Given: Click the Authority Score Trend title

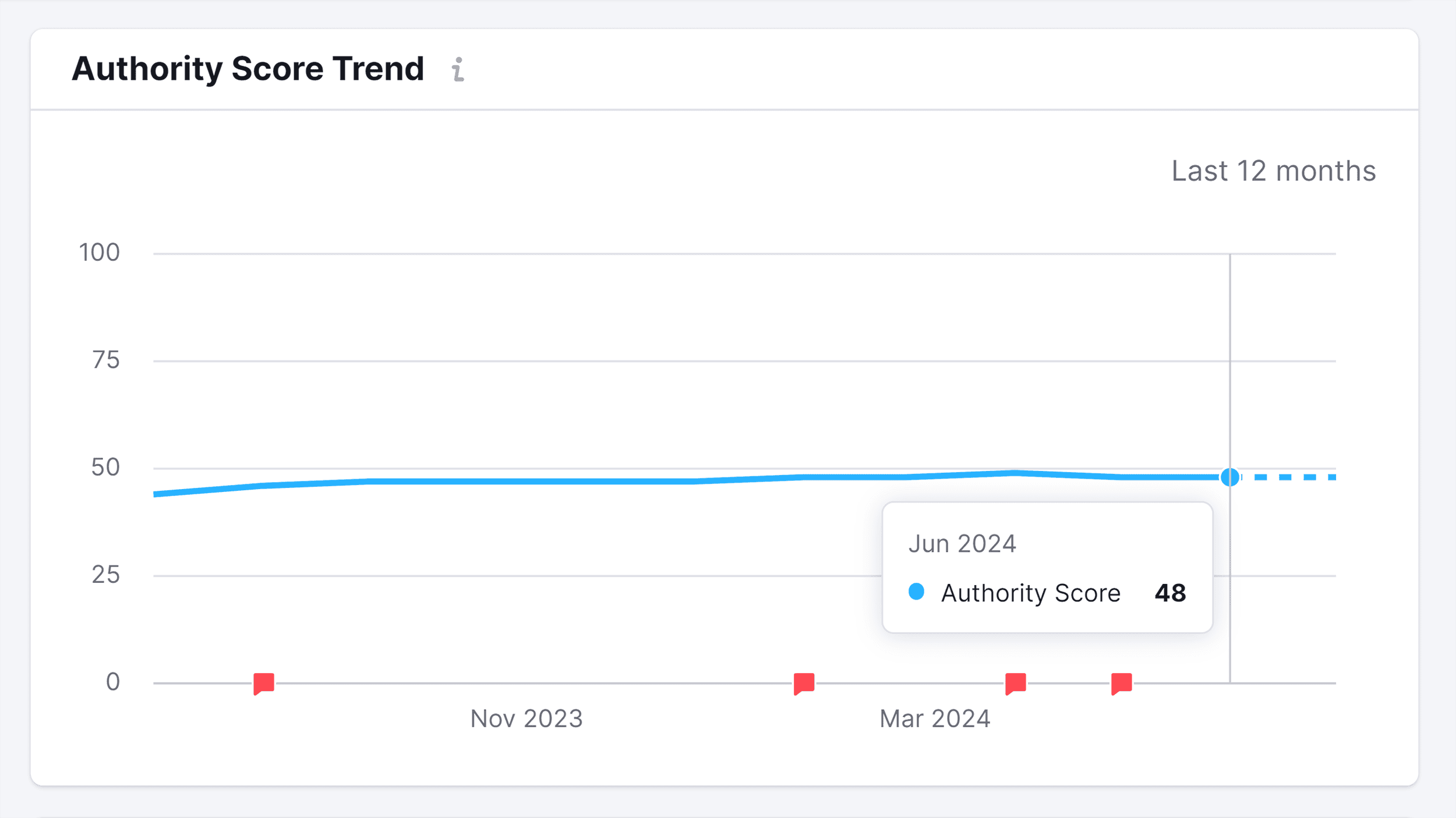Looking at the screenshot, I should pos(248,69).
